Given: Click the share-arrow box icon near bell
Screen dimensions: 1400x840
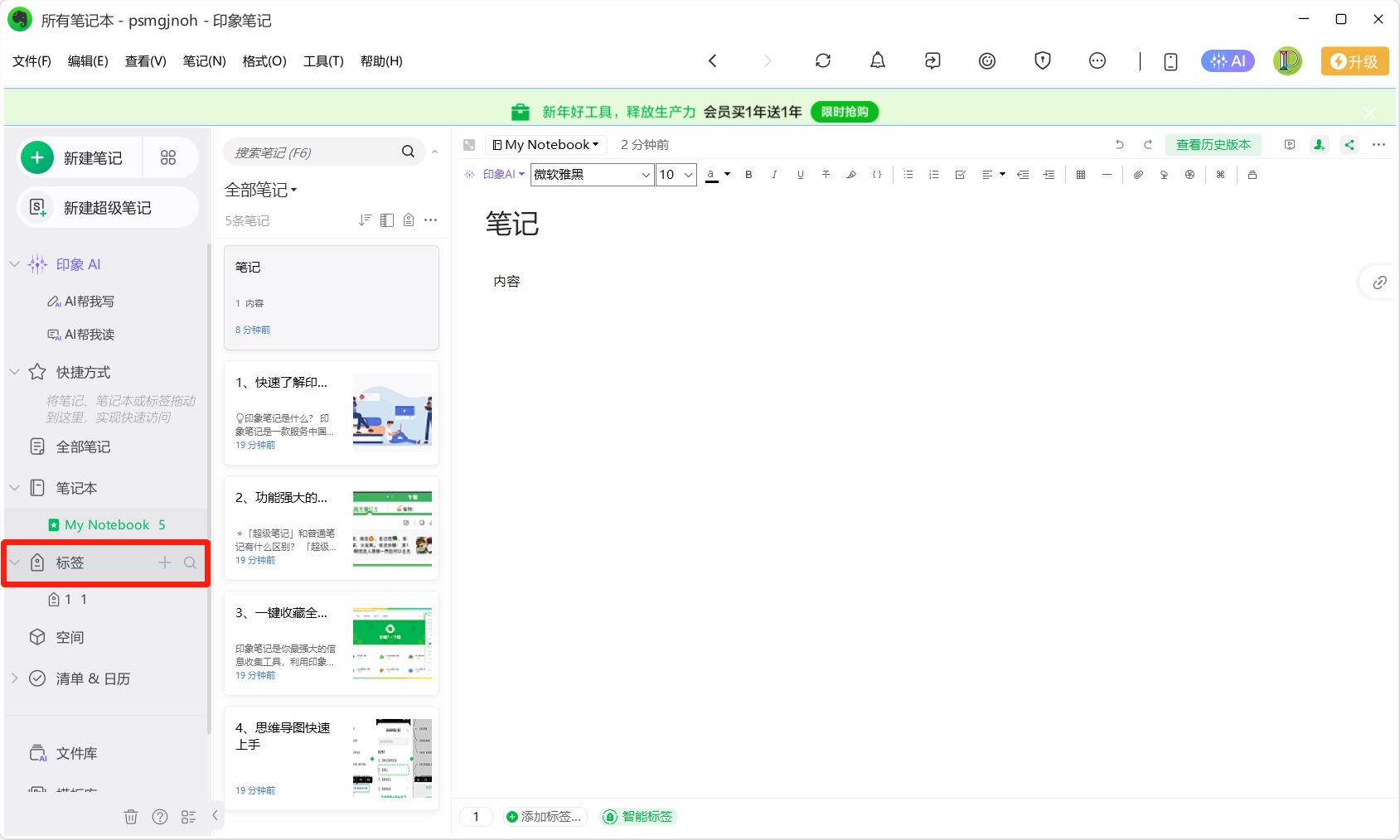Looking at the screenshot, I should click(x=933, y=60).
